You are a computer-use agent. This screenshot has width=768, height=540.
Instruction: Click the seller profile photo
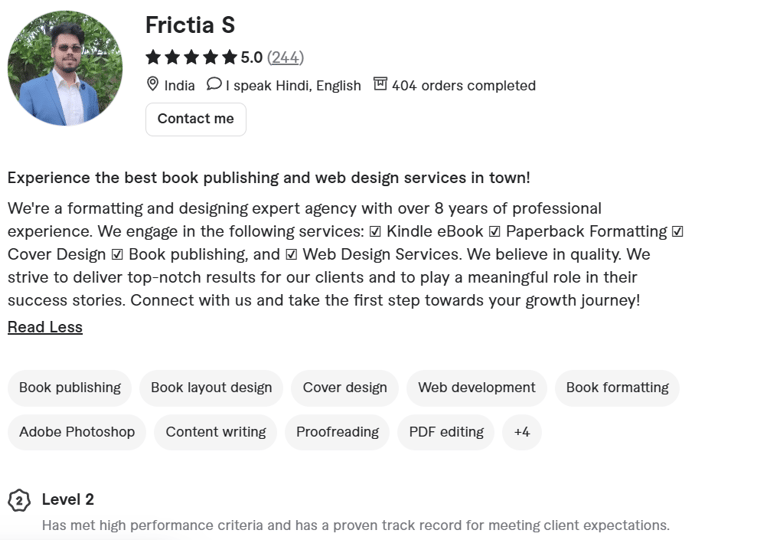pyautogui.click(x=65, y=68)
